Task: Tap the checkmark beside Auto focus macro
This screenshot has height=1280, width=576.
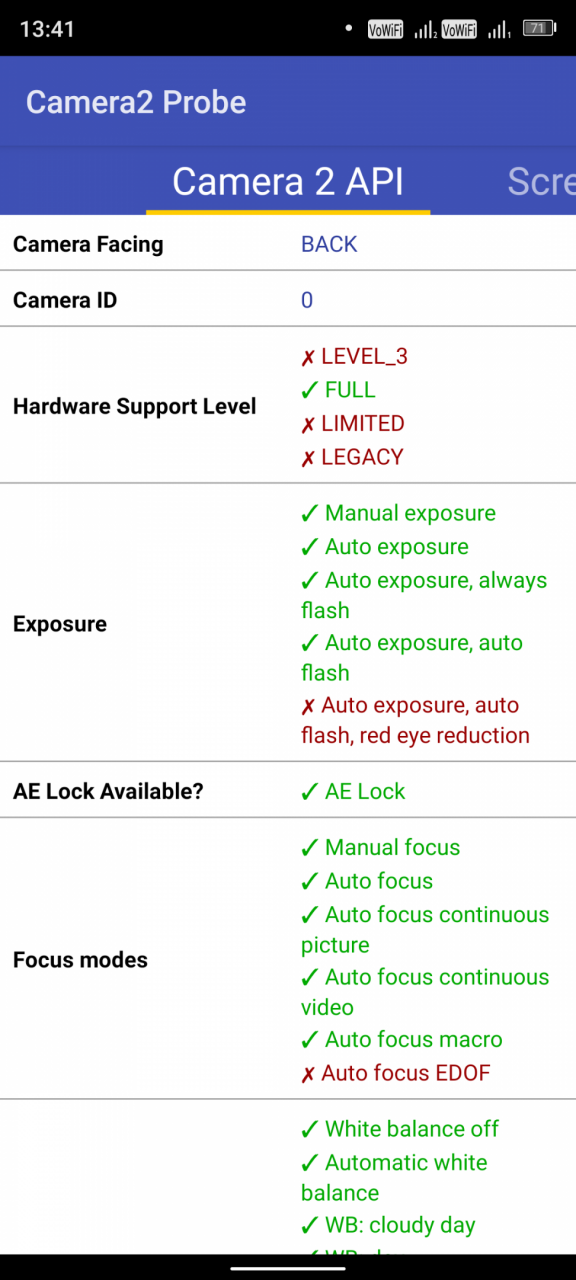Action: click(309, 1040)
